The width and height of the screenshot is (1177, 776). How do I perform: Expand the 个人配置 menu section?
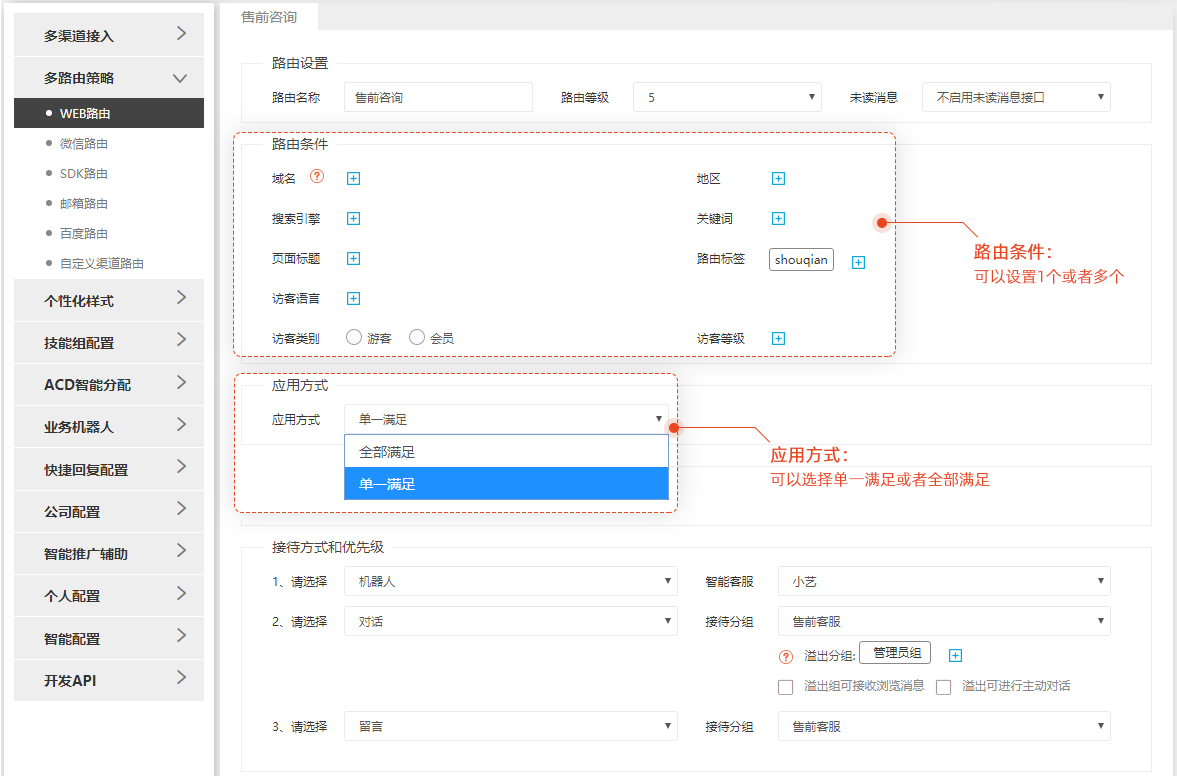pos(109,595)
